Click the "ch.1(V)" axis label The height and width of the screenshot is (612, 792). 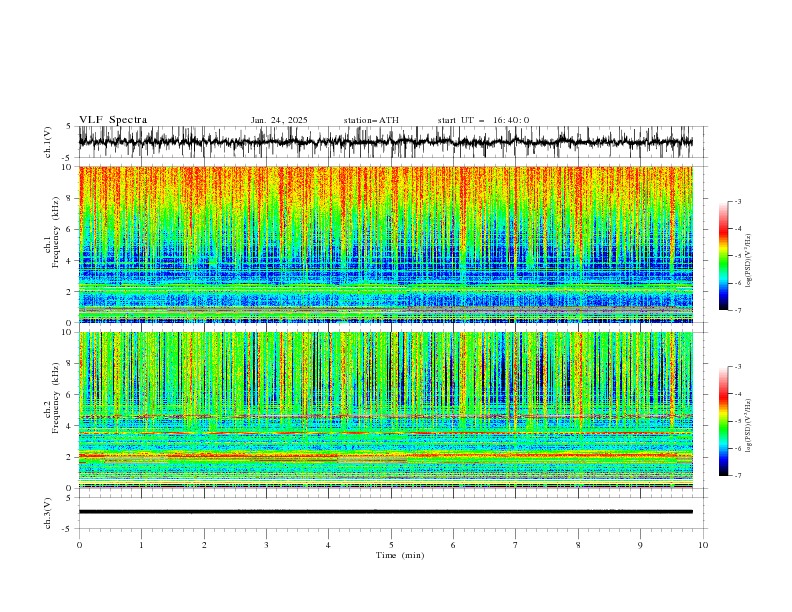click(x=48, y=142)
